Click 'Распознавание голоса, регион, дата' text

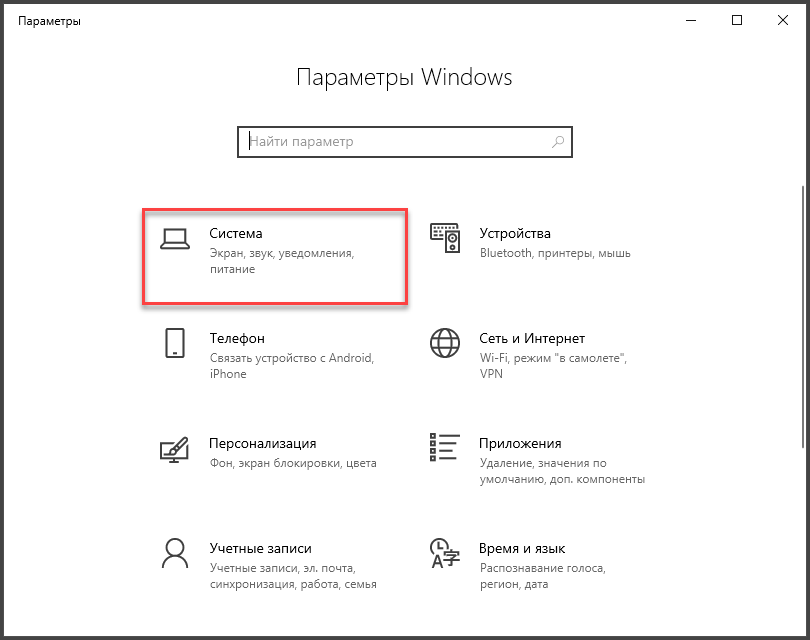(x=542, y=576)
